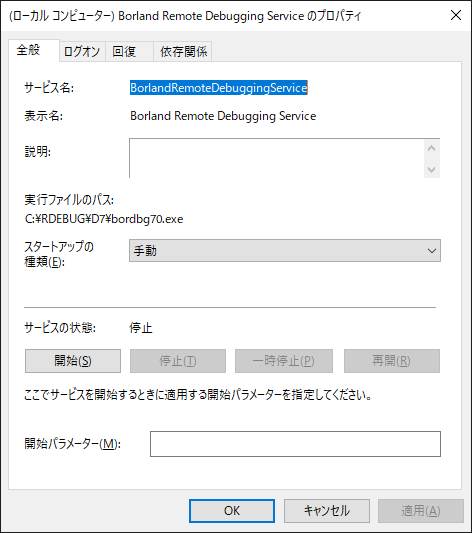This screenshot has height=533, width=472.
Task: Click the display name Borland Remote Debugging Service
Action: 223,116
